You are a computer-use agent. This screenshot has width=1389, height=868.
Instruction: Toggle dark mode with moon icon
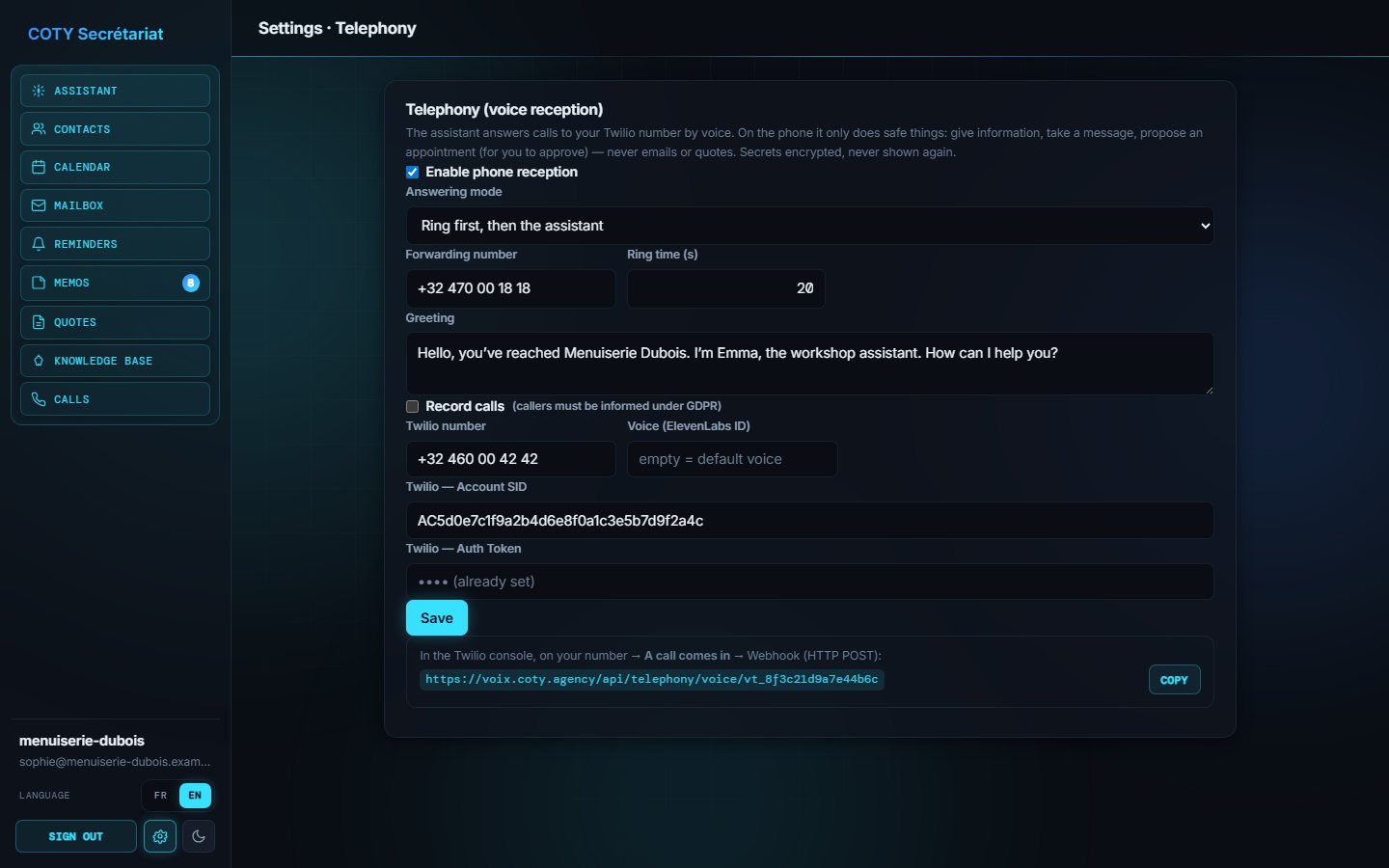coord(199,836)
